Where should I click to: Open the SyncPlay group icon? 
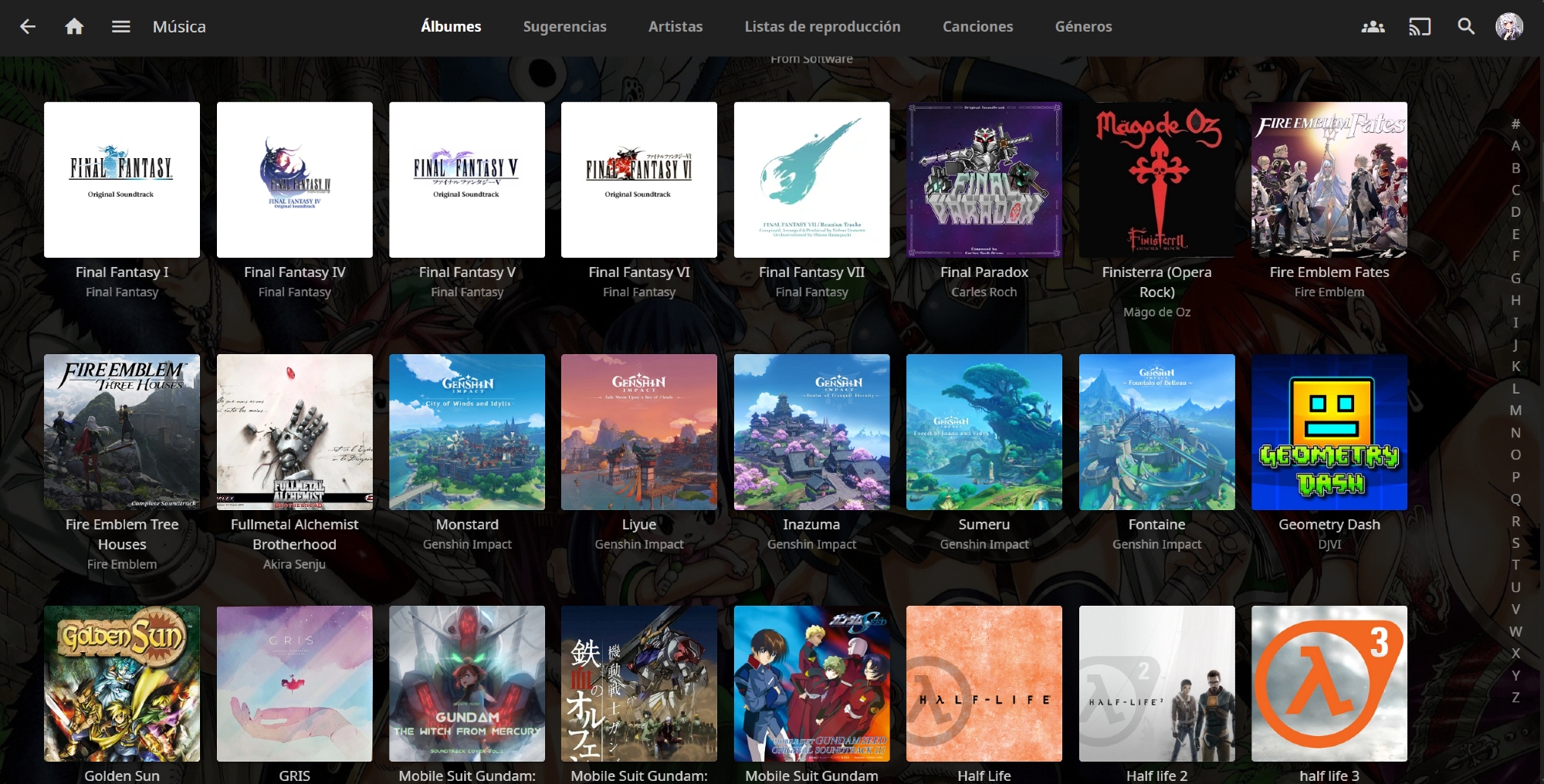click(x=1373, y=27)
